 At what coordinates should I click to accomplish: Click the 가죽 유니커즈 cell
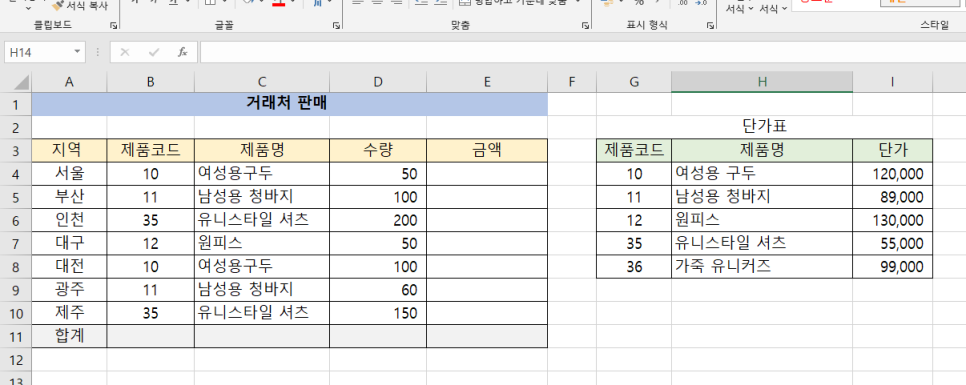762,267
